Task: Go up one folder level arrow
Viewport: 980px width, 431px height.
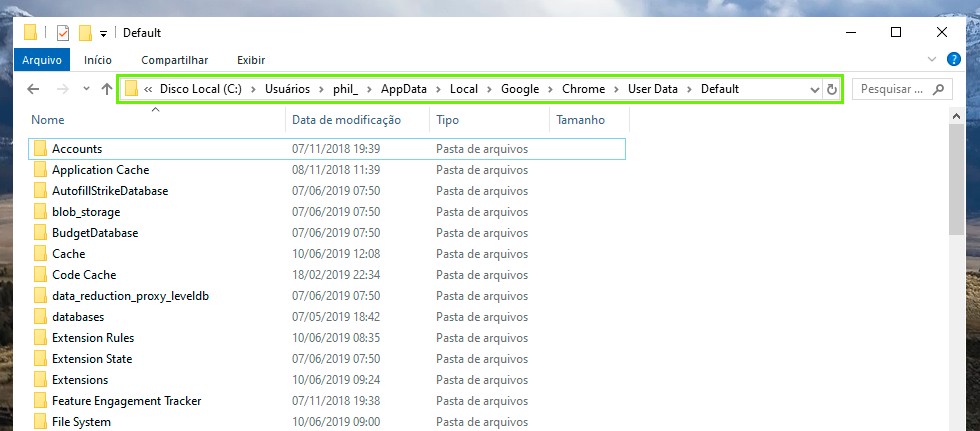Action: (107, 89)
